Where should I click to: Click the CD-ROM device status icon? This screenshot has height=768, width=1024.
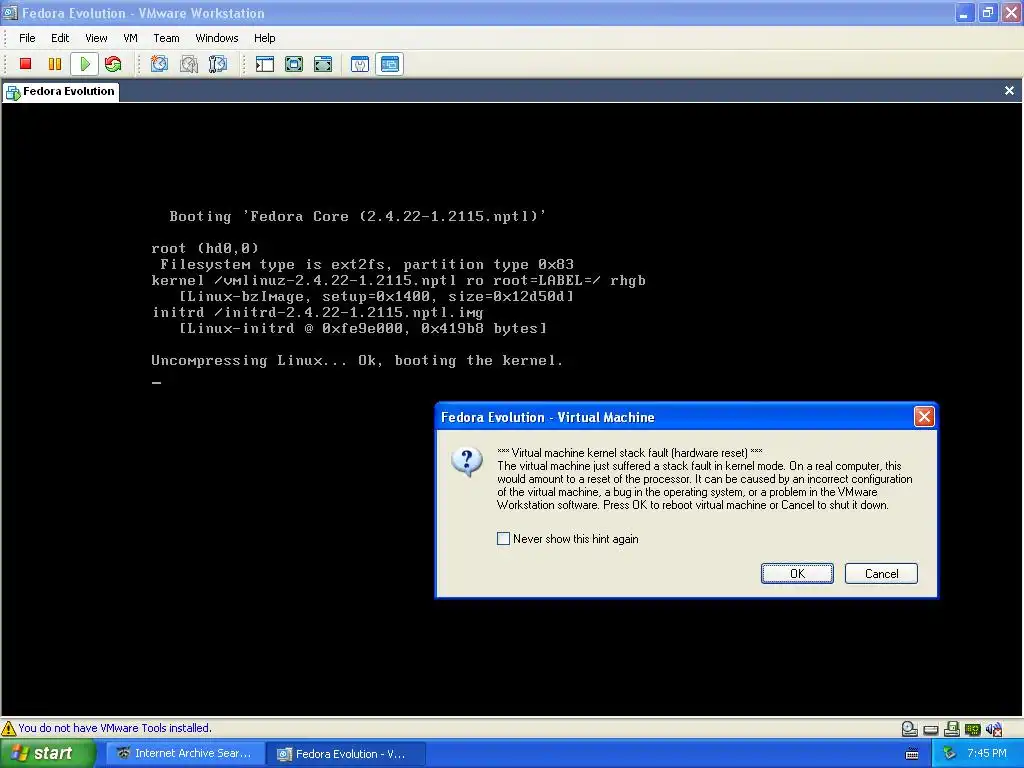910,729
